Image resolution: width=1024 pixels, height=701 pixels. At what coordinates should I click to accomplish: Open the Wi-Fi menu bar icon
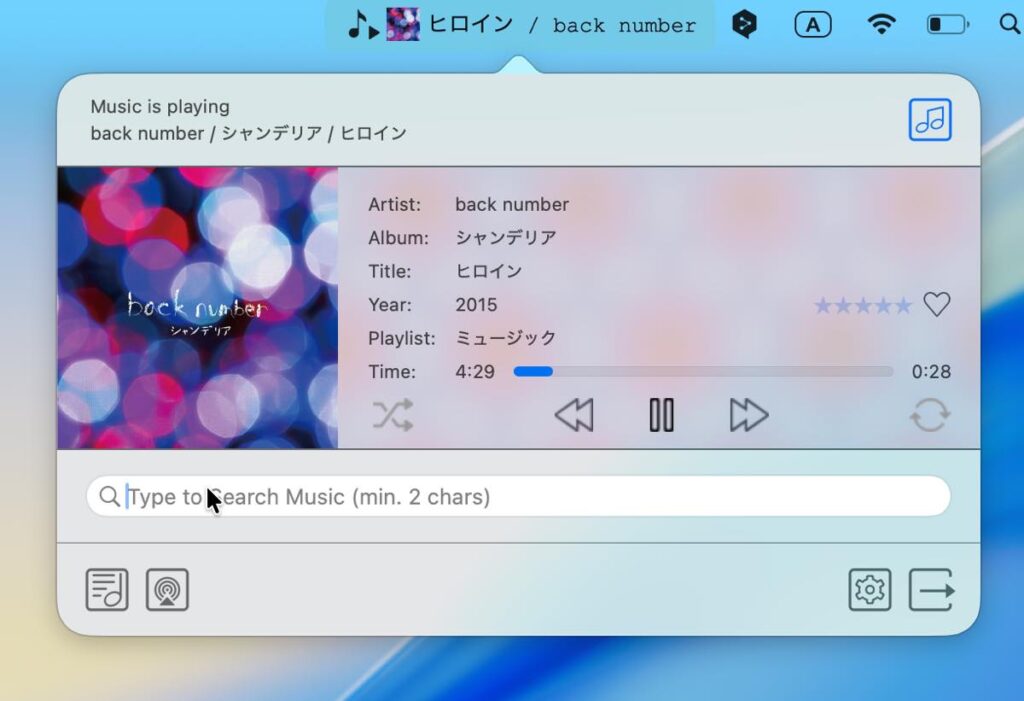tap(881, 25)
